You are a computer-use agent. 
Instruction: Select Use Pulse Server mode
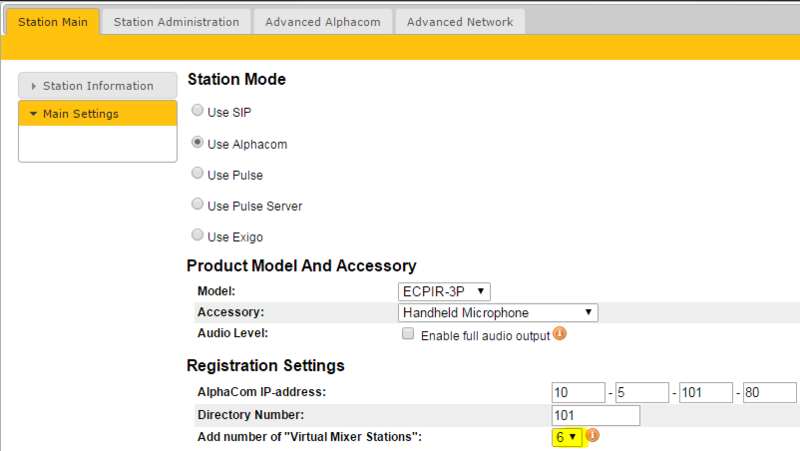coord(197,205)
